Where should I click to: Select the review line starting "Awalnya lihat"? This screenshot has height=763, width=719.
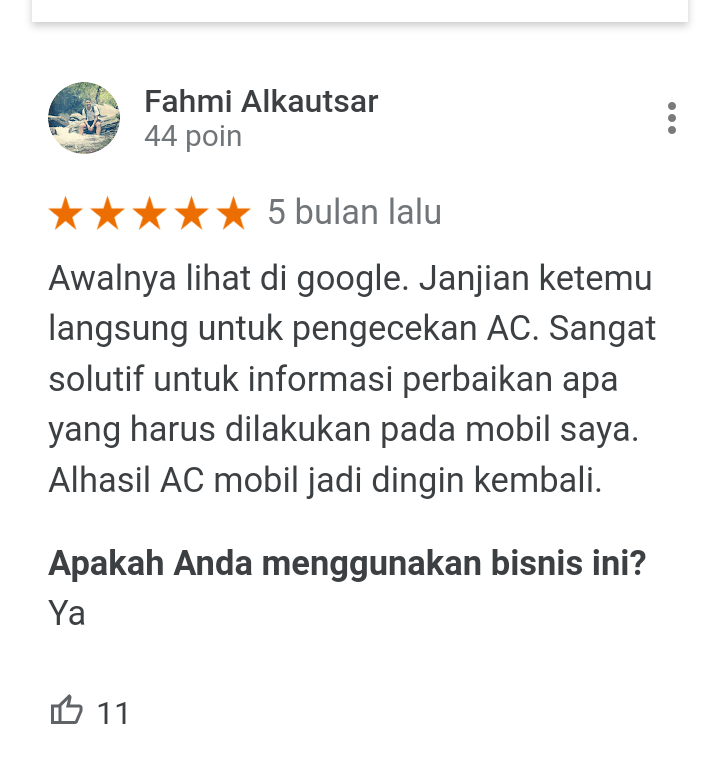[x=350, y=279]
